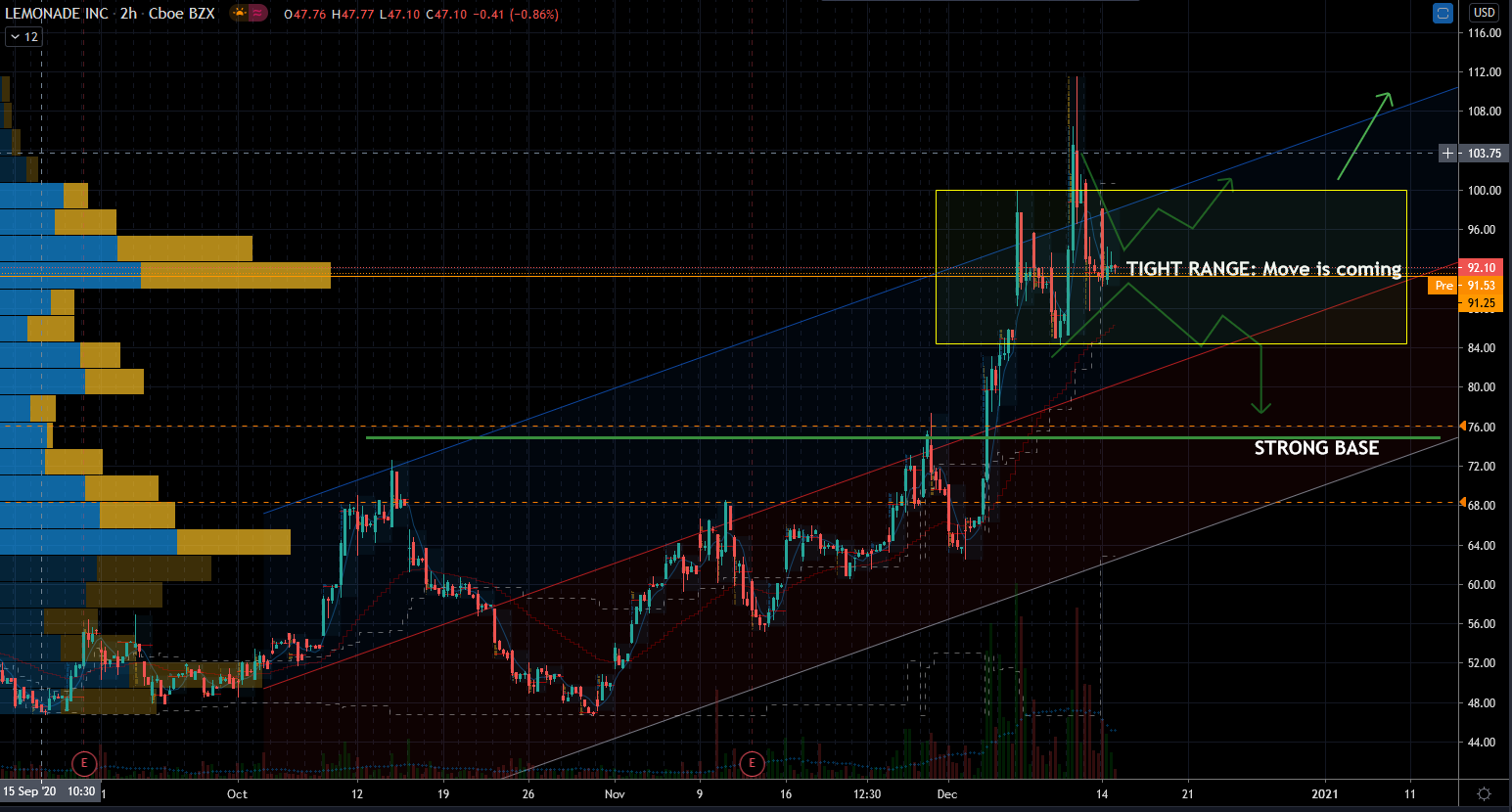The image size is (1512, 812).
Task: Click the orange 91.25 price label
Action: click(1482, 303)
